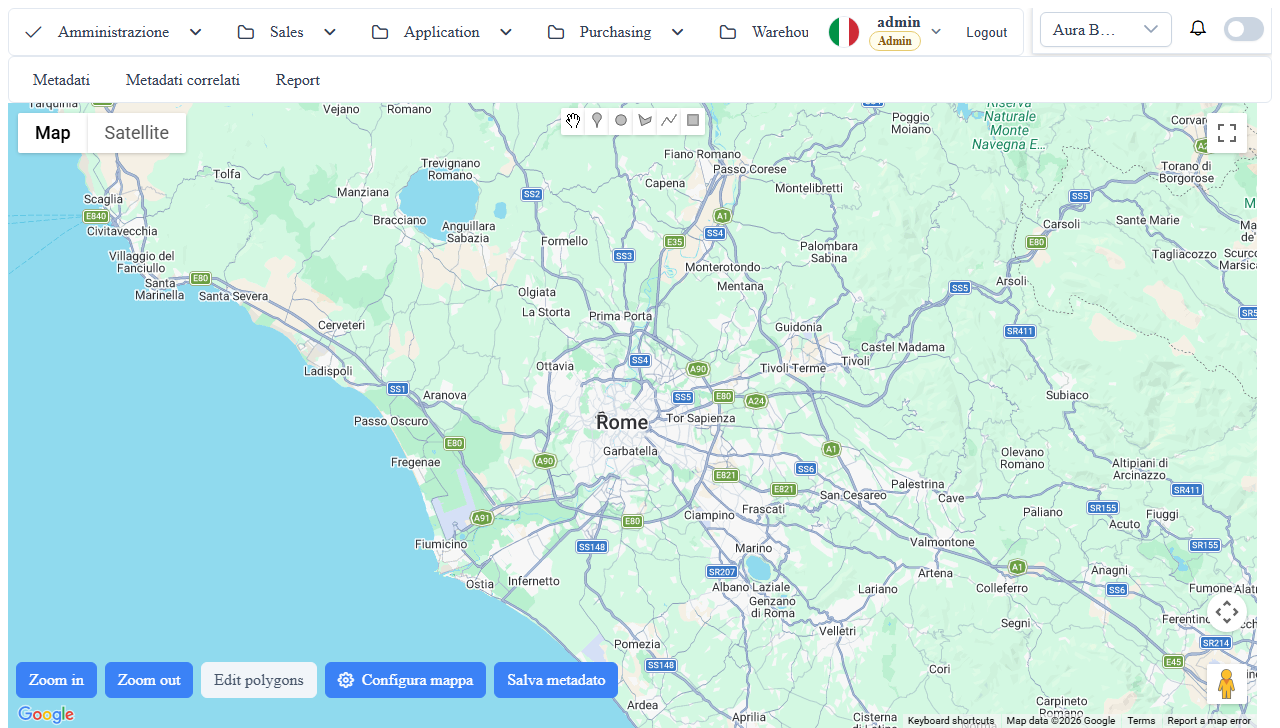Toggle fullscreen map view
This screenshot has width=1280, height=728.
(1227, 133)
